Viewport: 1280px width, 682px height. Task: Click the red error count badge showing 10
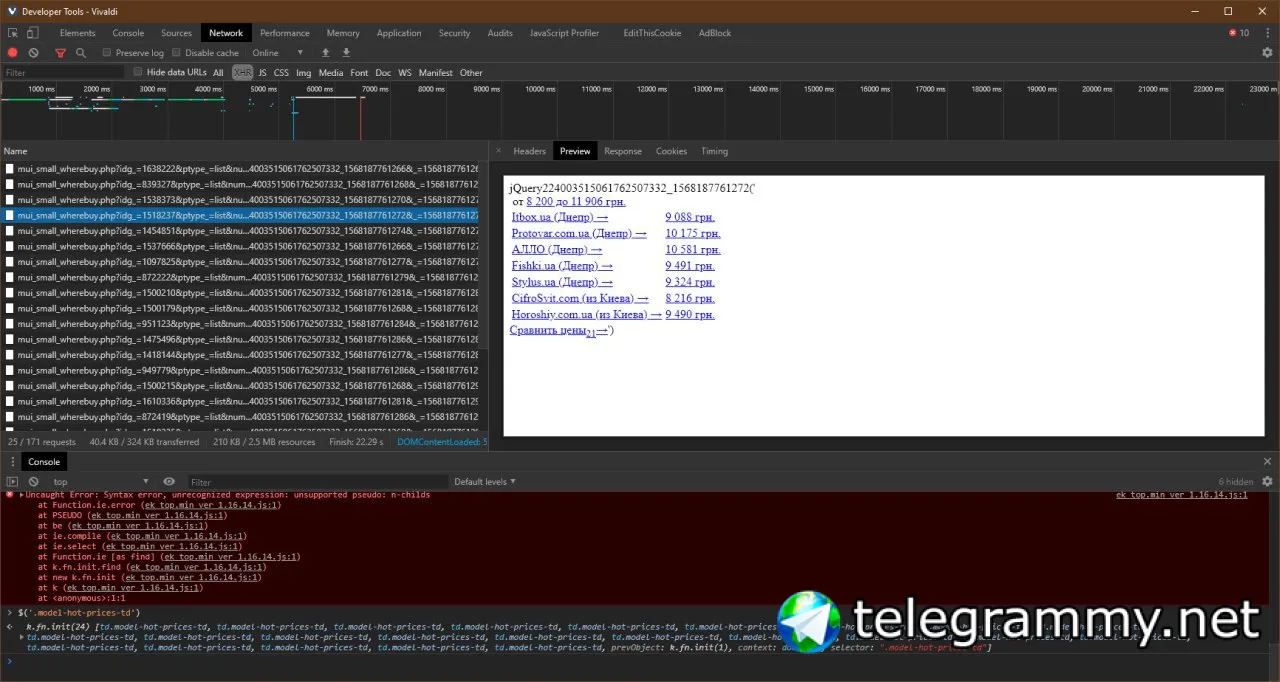point(1239,33)
